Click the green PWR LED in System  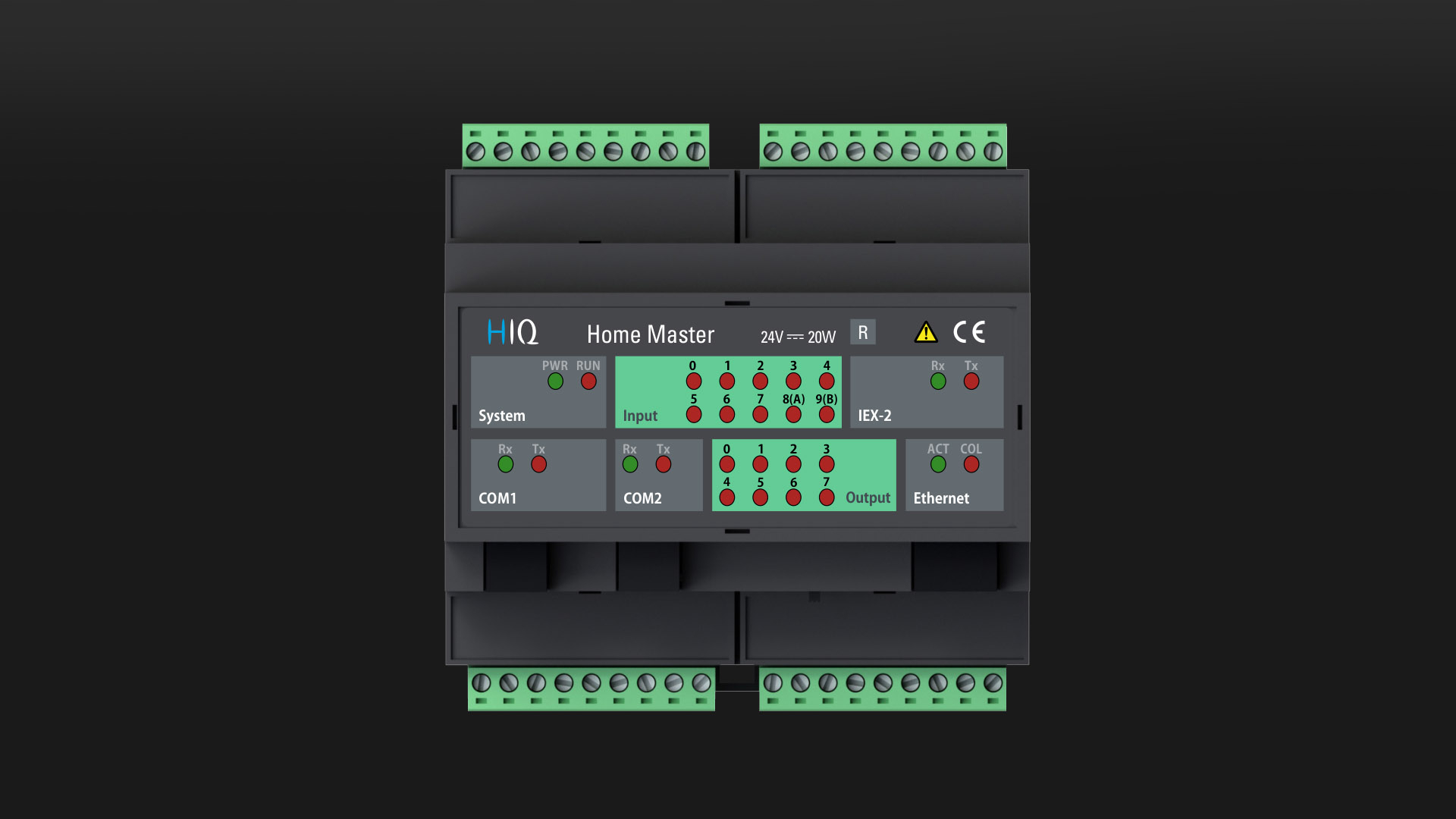(x=555, y=381)
